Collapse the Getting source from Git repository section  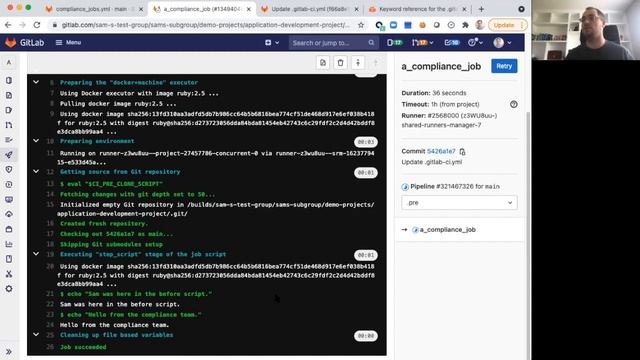tap(36, 171)
